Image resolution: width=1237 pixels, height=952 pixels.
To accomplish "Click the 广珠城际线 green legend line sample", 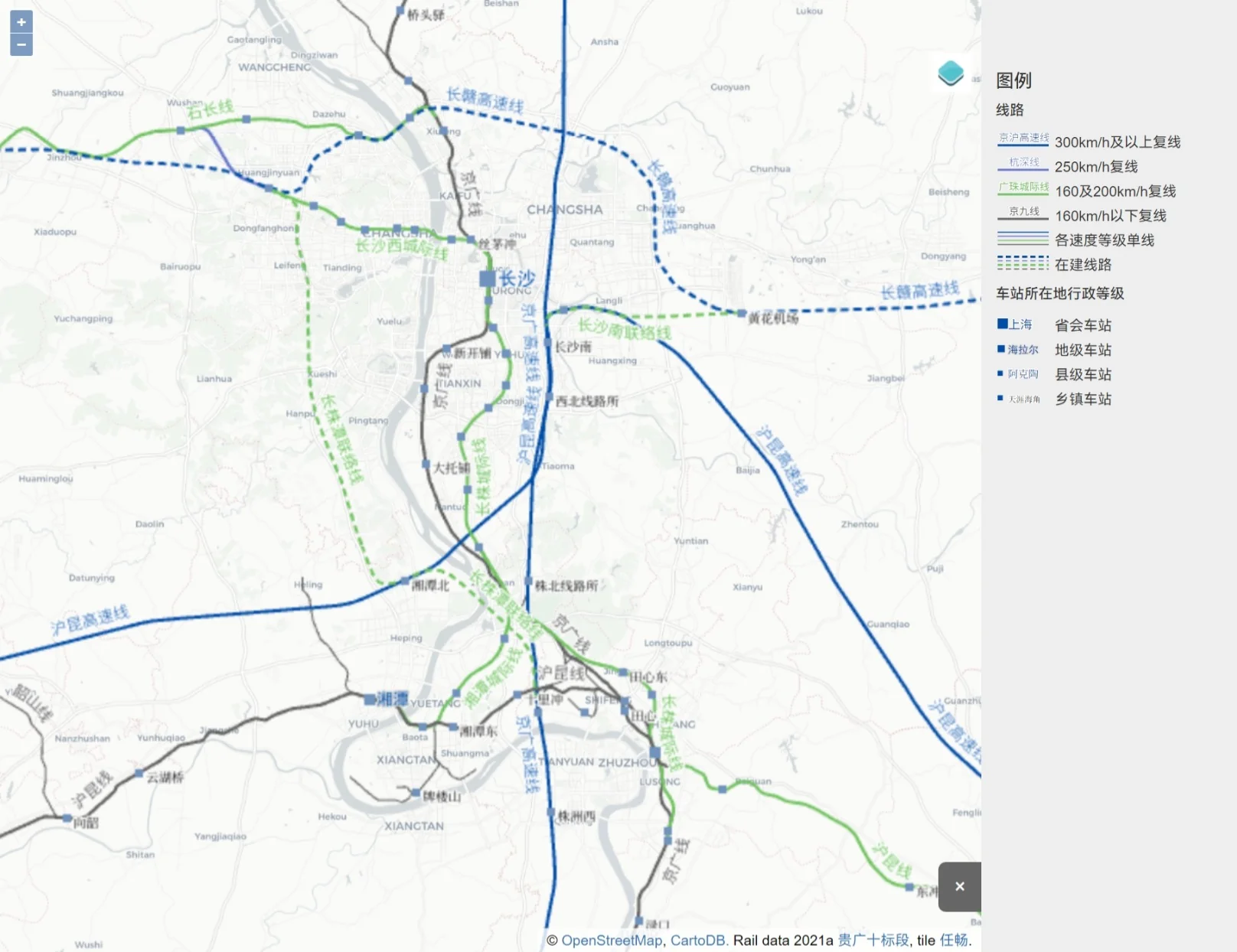I will 1023,188.
